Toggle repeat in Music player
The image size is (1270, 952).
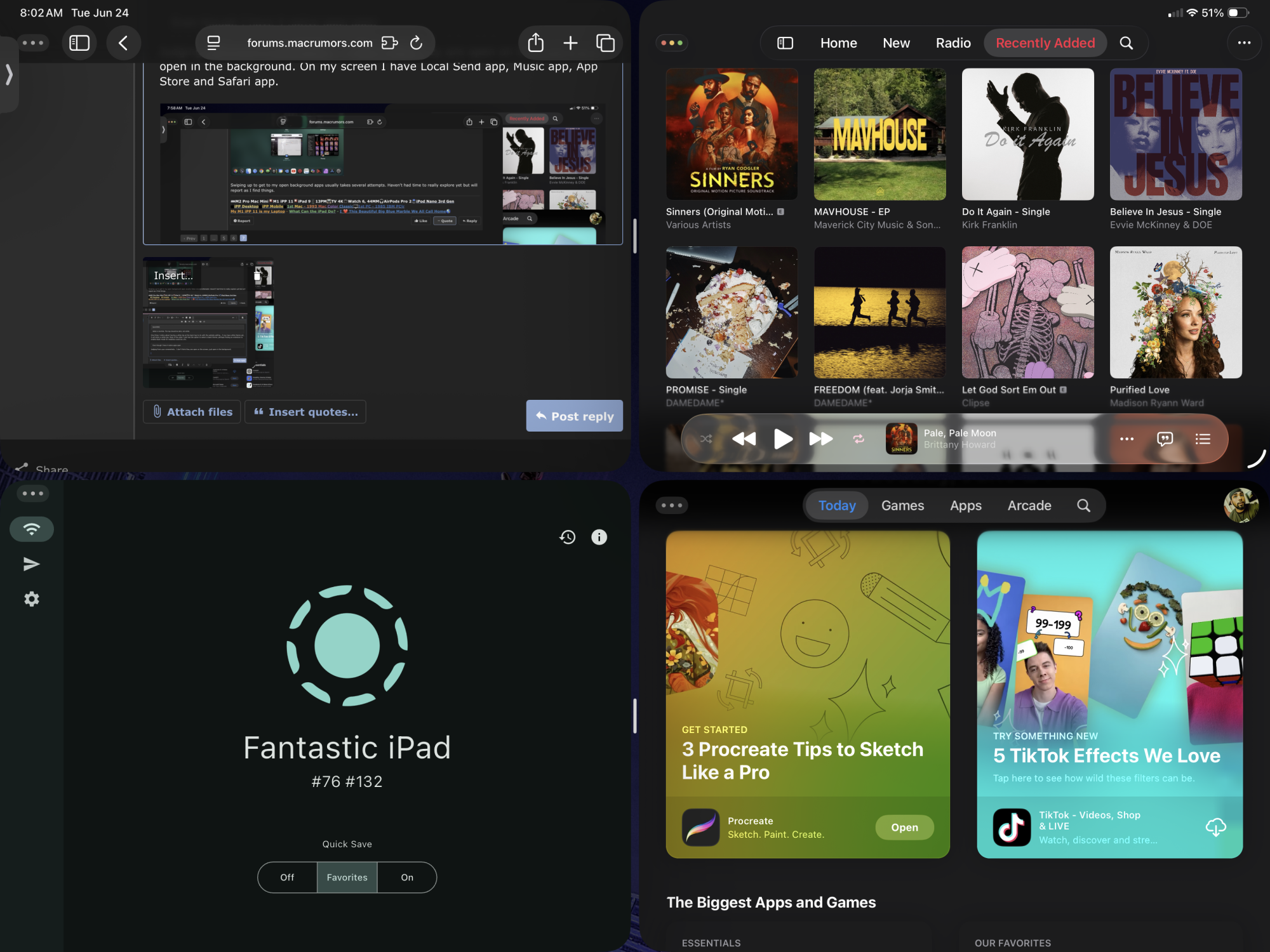tap(859, 439)
